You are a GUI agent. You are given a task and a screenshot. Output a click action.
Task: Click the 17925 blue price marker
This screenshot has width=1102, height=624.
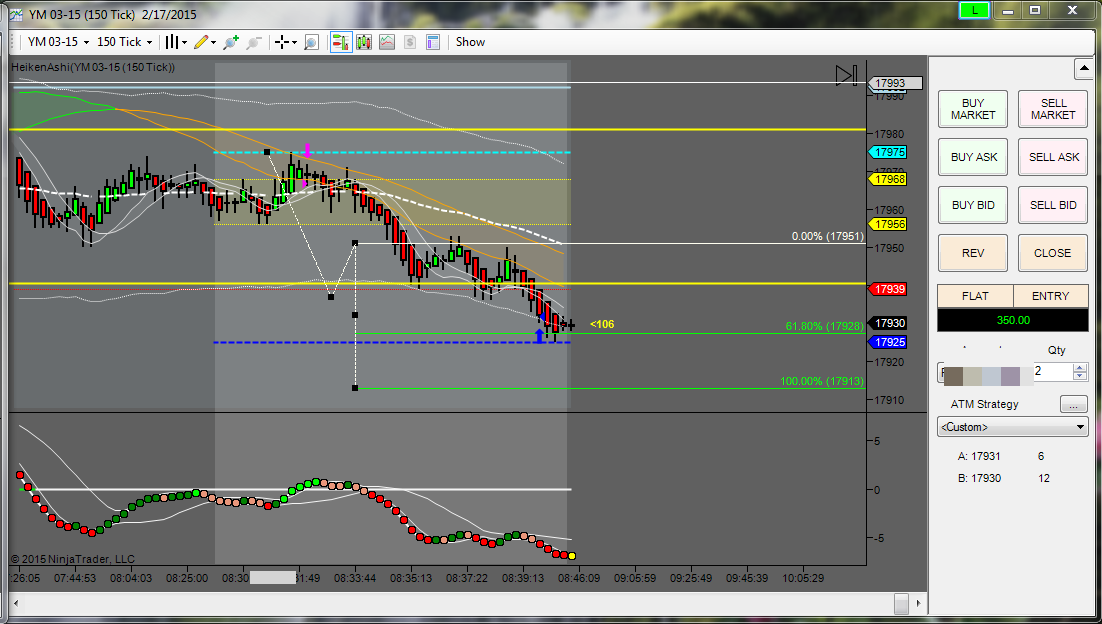point(888,342)
